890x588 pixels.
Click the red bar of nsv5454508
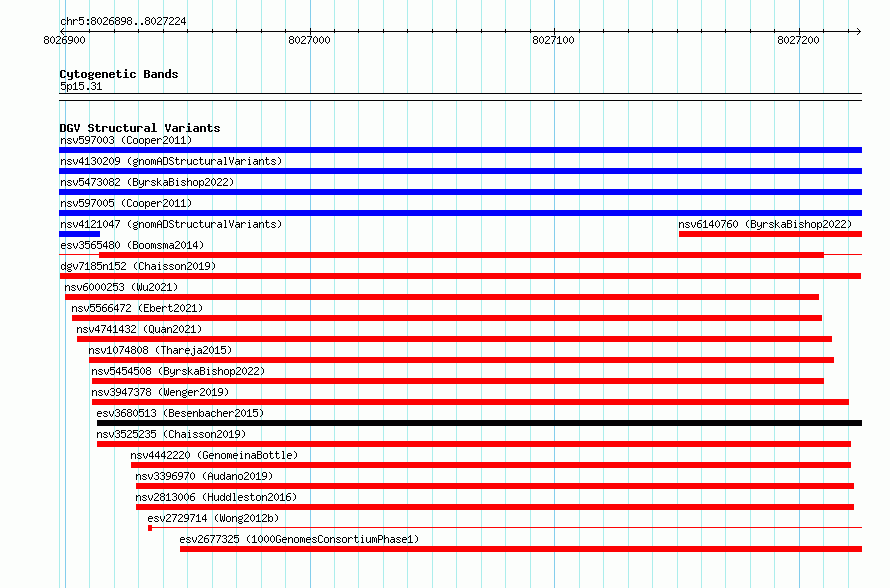(x=457, y=381)
